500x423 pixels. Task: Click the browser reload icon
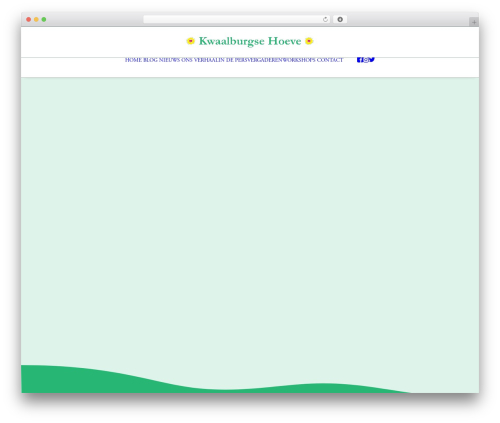[325, 19]
